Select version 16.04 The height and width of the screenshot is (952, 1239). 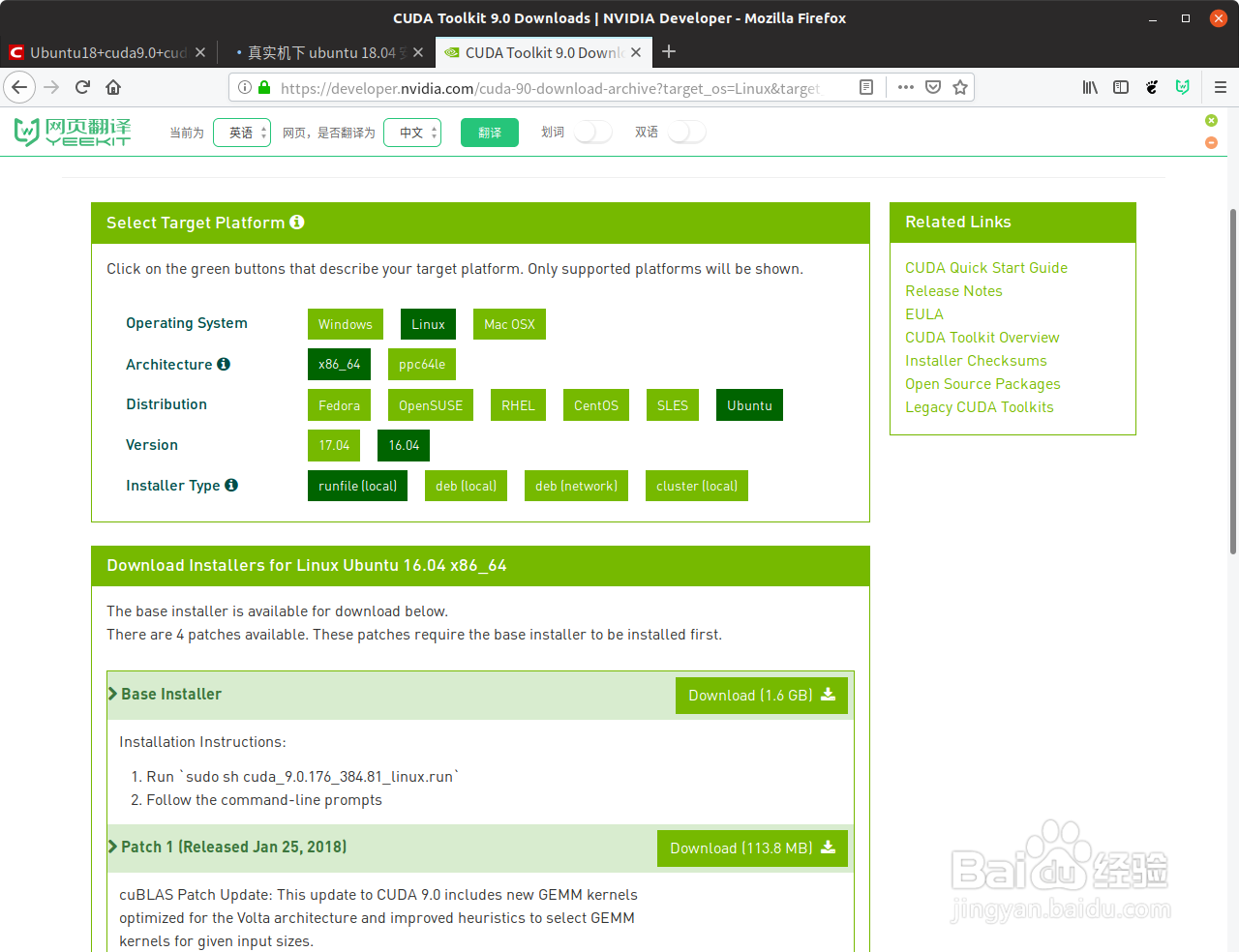[404, 445]
